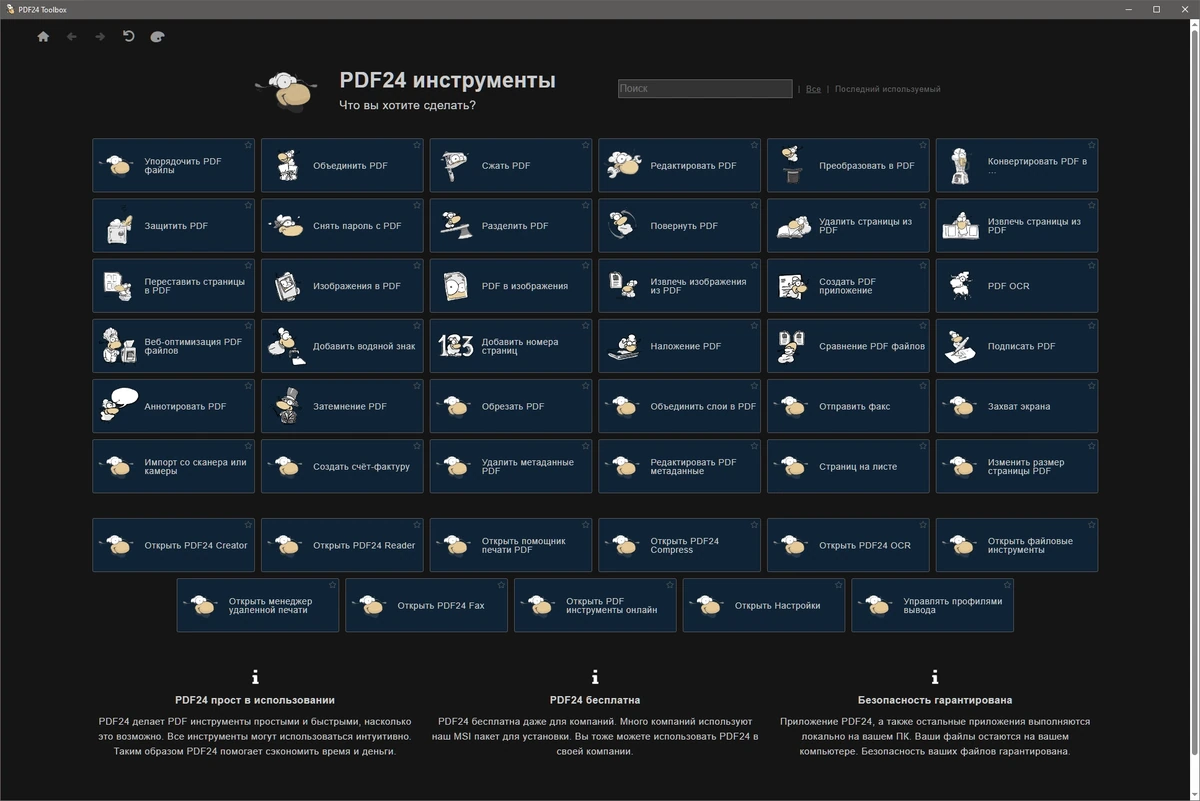
Task: Click the forward arrow navigation icon
Action: click(100, 37)
